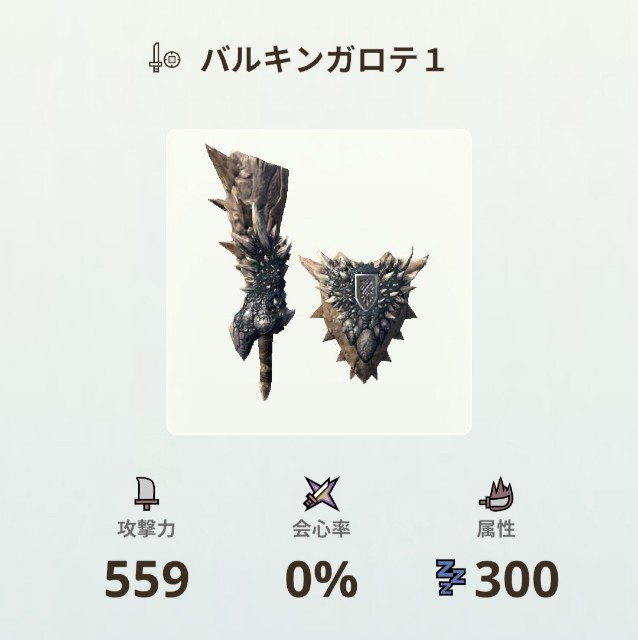Click the 会心率 label
The image size is (638, 640).
(x=321, y=529)
